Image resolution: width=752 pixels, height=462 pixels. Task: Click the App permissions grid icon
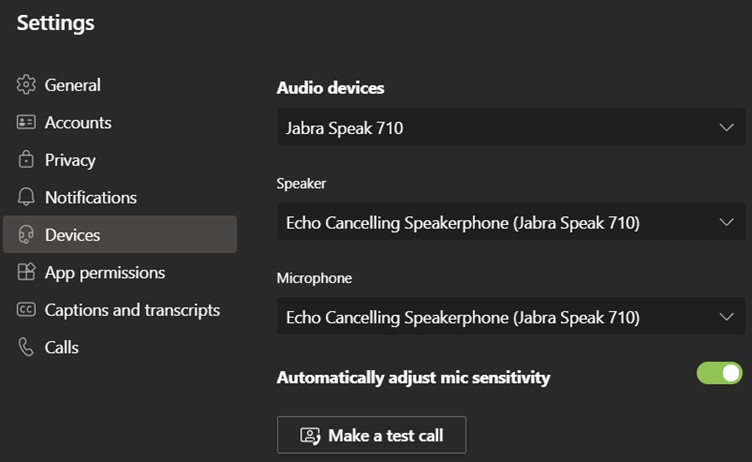click(x=26, y=272)
